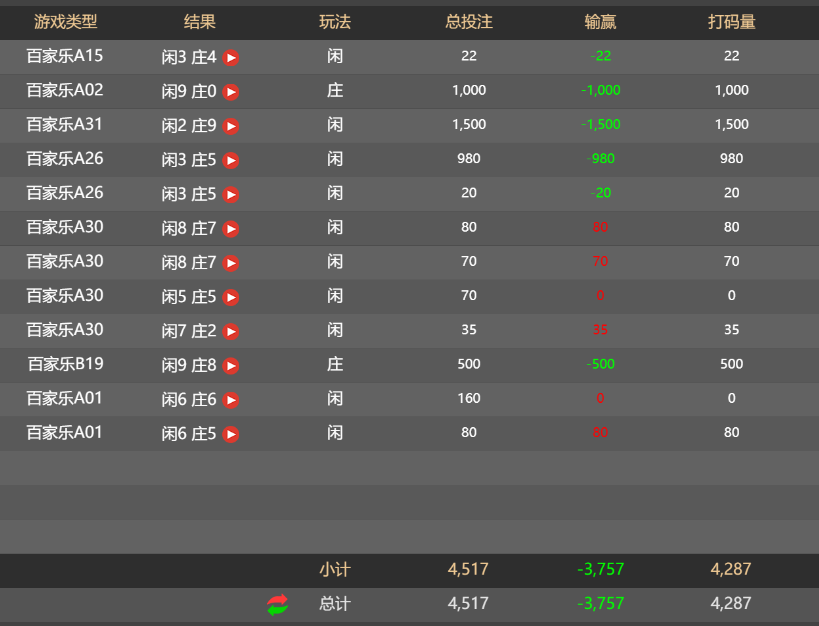The width and height of the screenshot is (819, 626).
Task: Click the 百家乐A31 game name cell
Action: click(65, 124)
